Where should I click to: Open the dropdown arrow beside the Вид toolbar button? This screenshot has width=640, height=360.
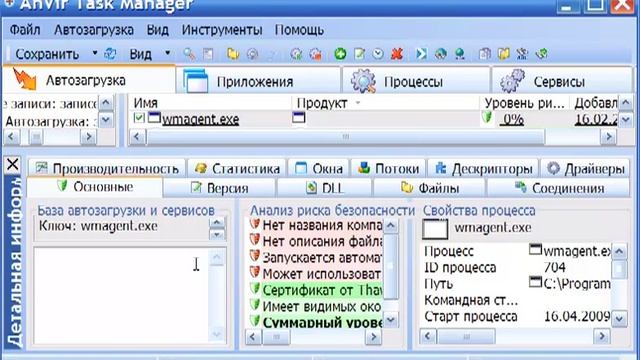(x=167, y=53)
